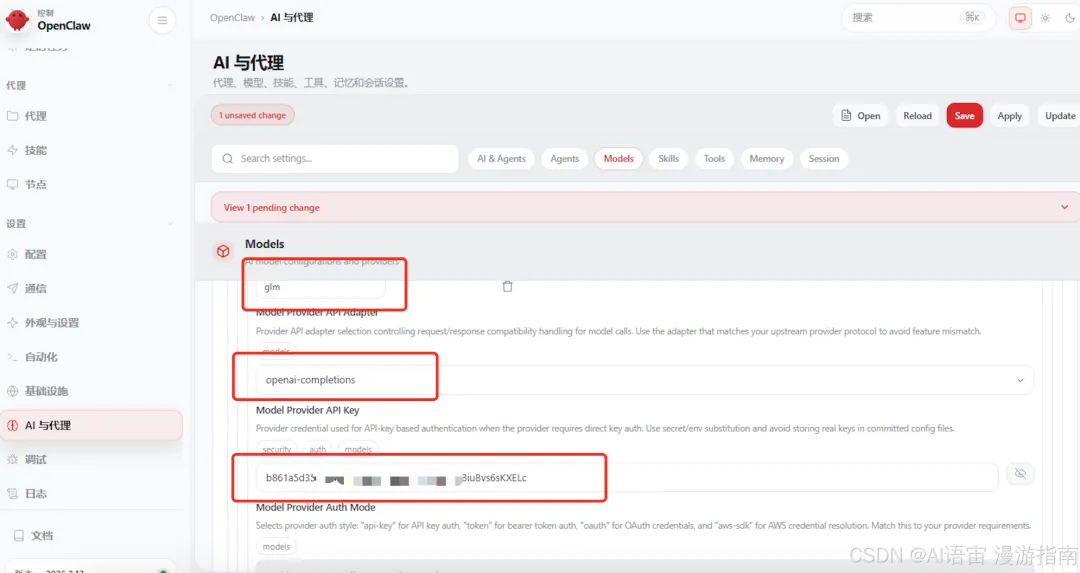The width and height of the screenshot is (1080, 573).
Task: Open 代理 in the sidebar
Action: coord(91,116)
